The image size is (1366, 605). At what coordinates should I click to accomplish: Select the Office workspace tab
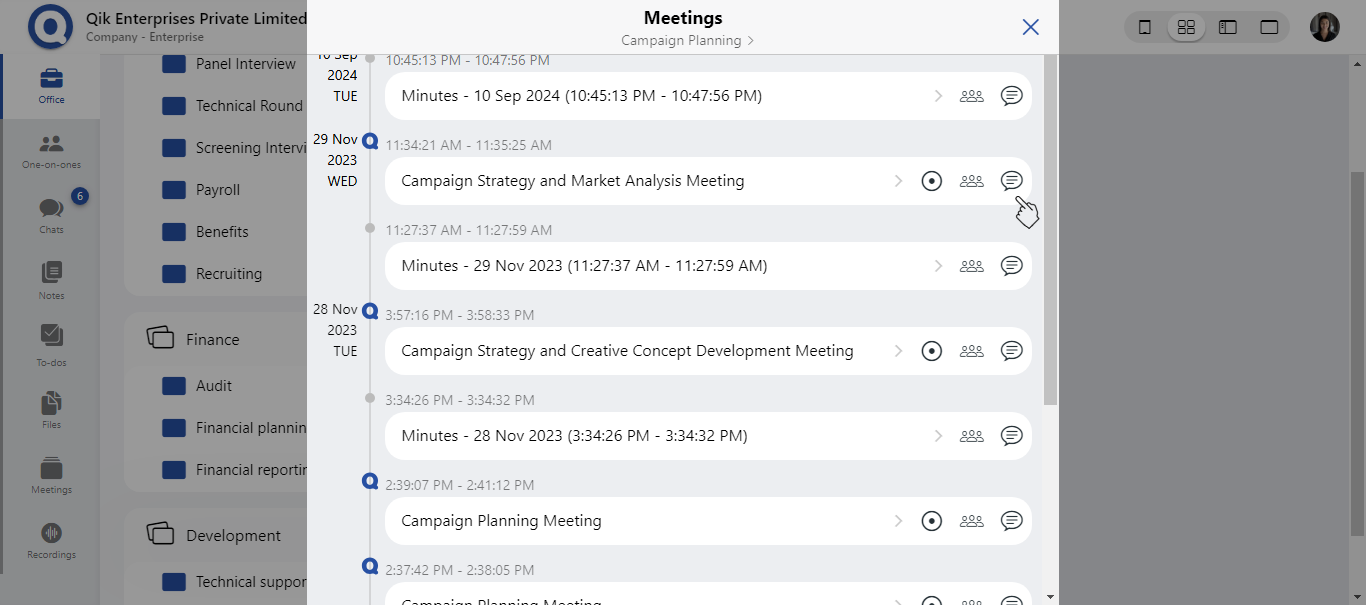50,85
